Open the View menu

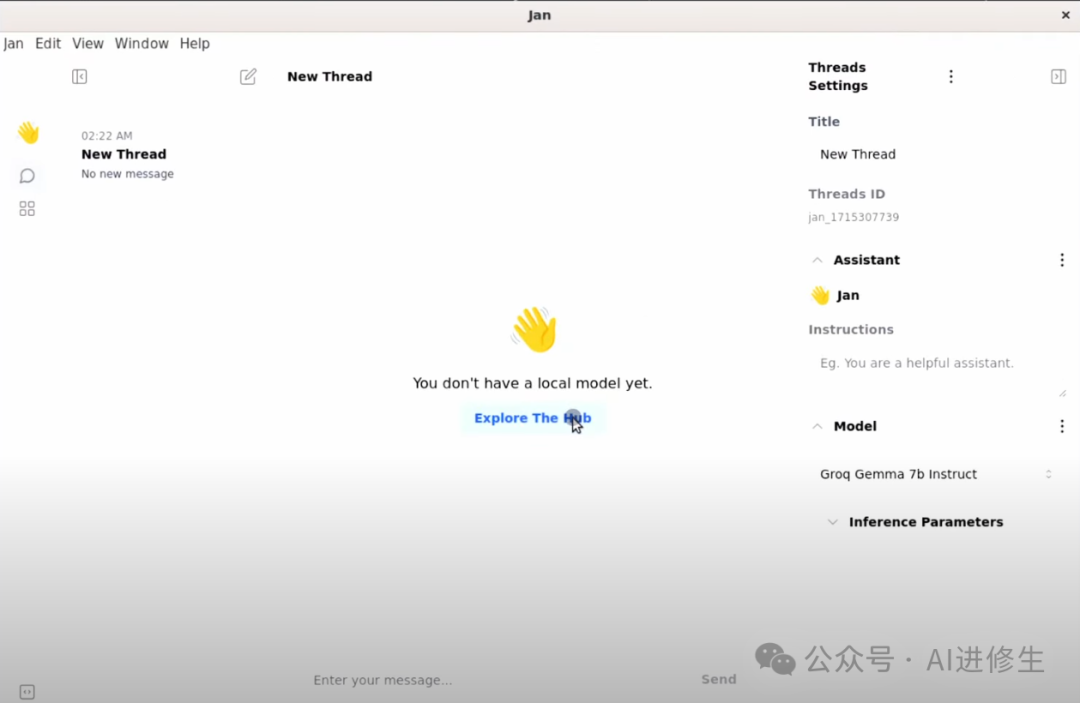(x=87, y=43)
